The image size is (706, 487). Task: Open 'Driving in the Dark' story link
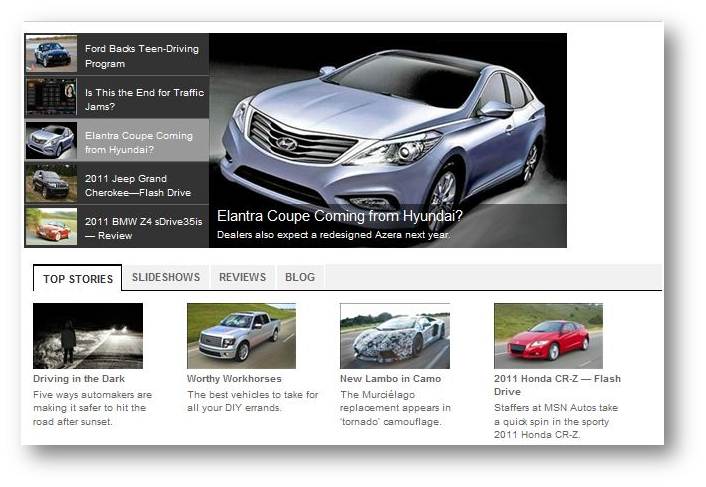(x=79, y=379)
